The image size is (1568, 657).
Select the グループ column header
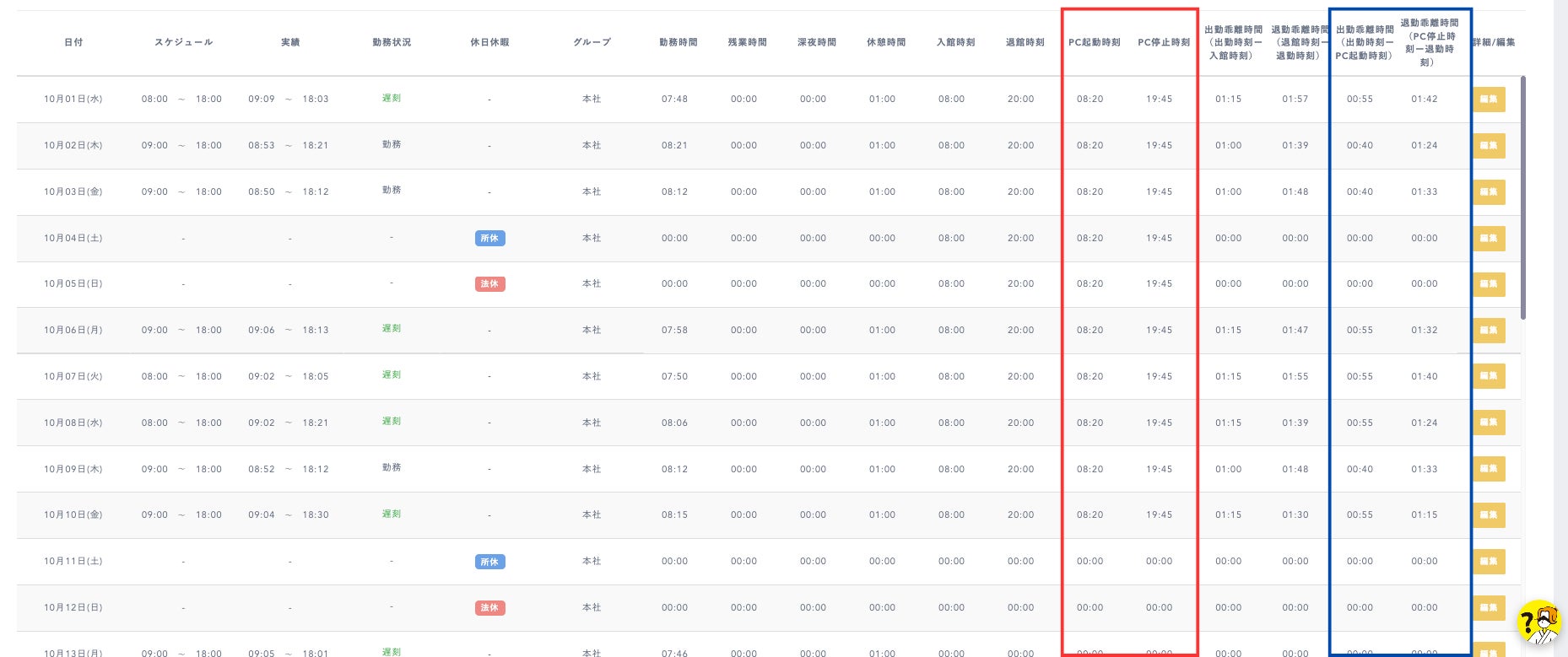[x=592, y=42]
